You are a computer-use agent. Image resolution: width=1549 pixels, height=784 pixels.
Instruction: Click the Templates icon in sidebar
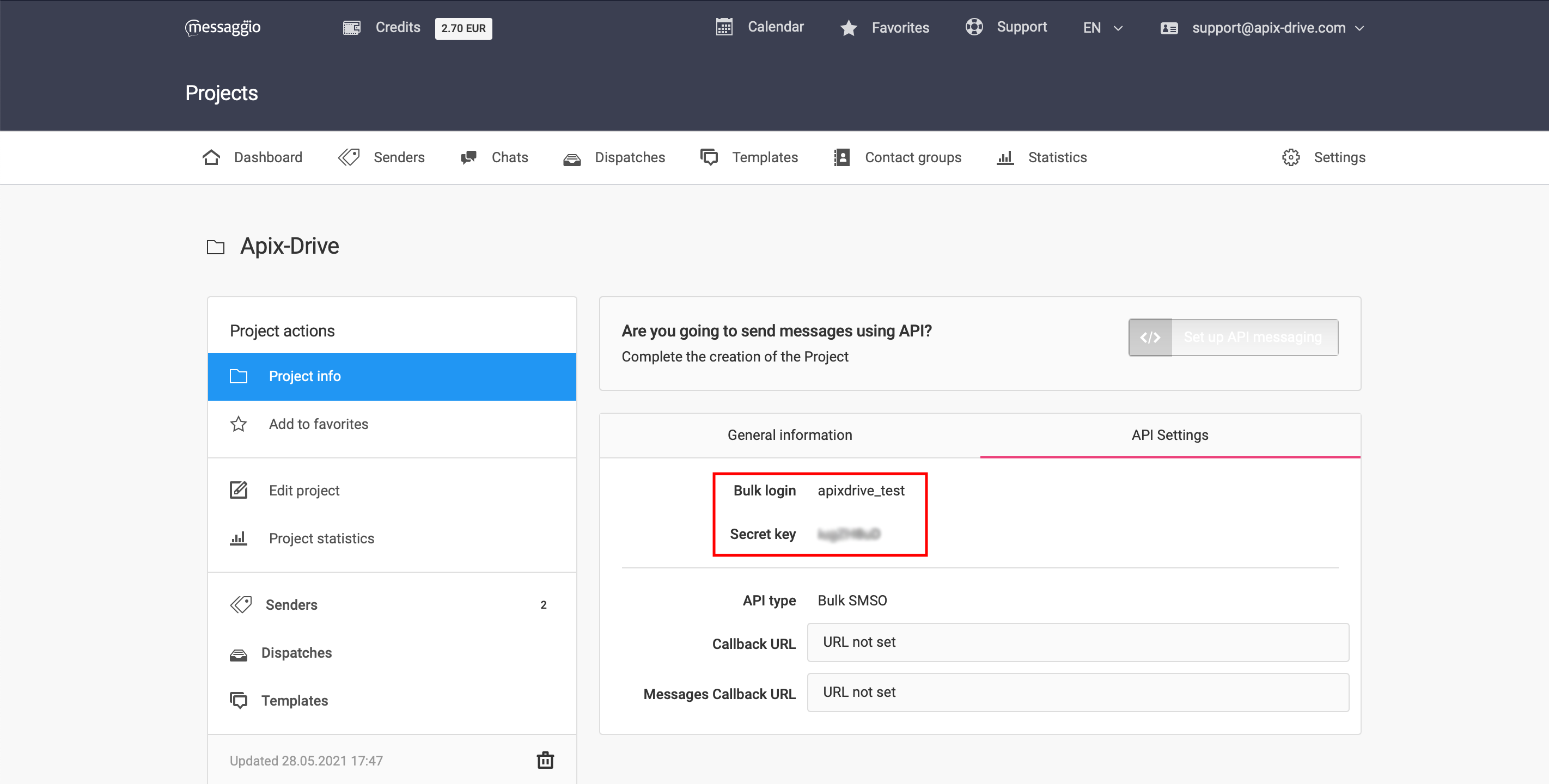coord(239,701)
